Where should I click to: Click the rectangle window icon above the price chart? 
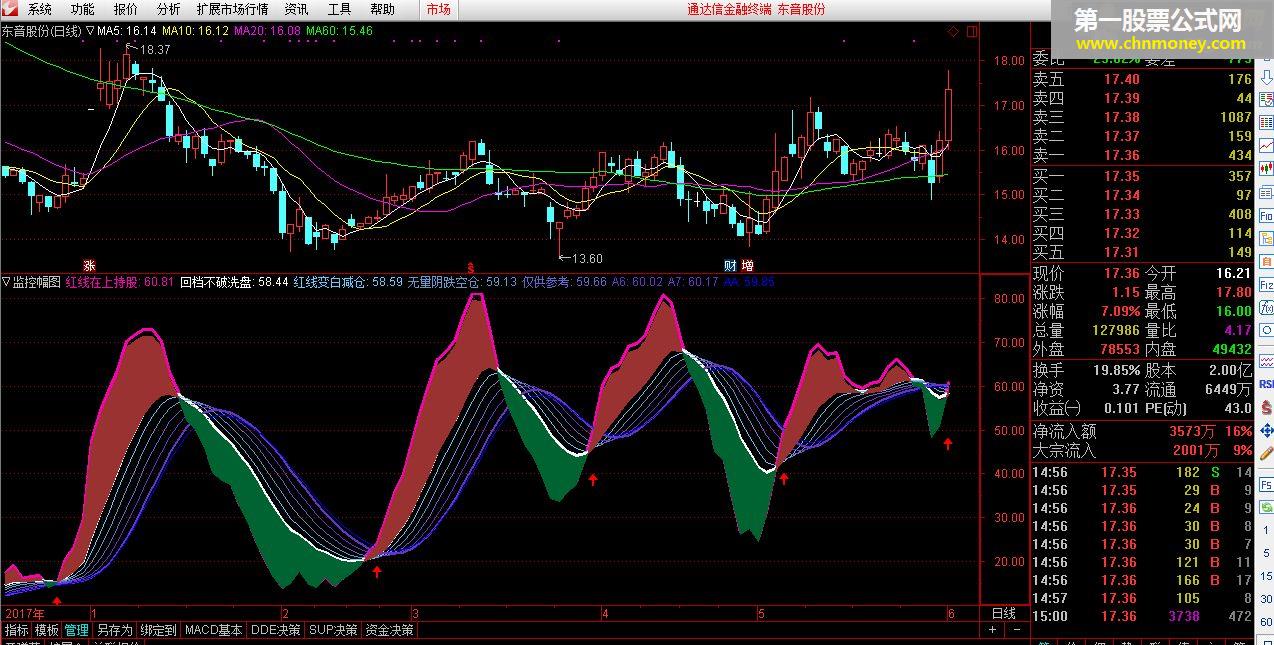point(970,32)
